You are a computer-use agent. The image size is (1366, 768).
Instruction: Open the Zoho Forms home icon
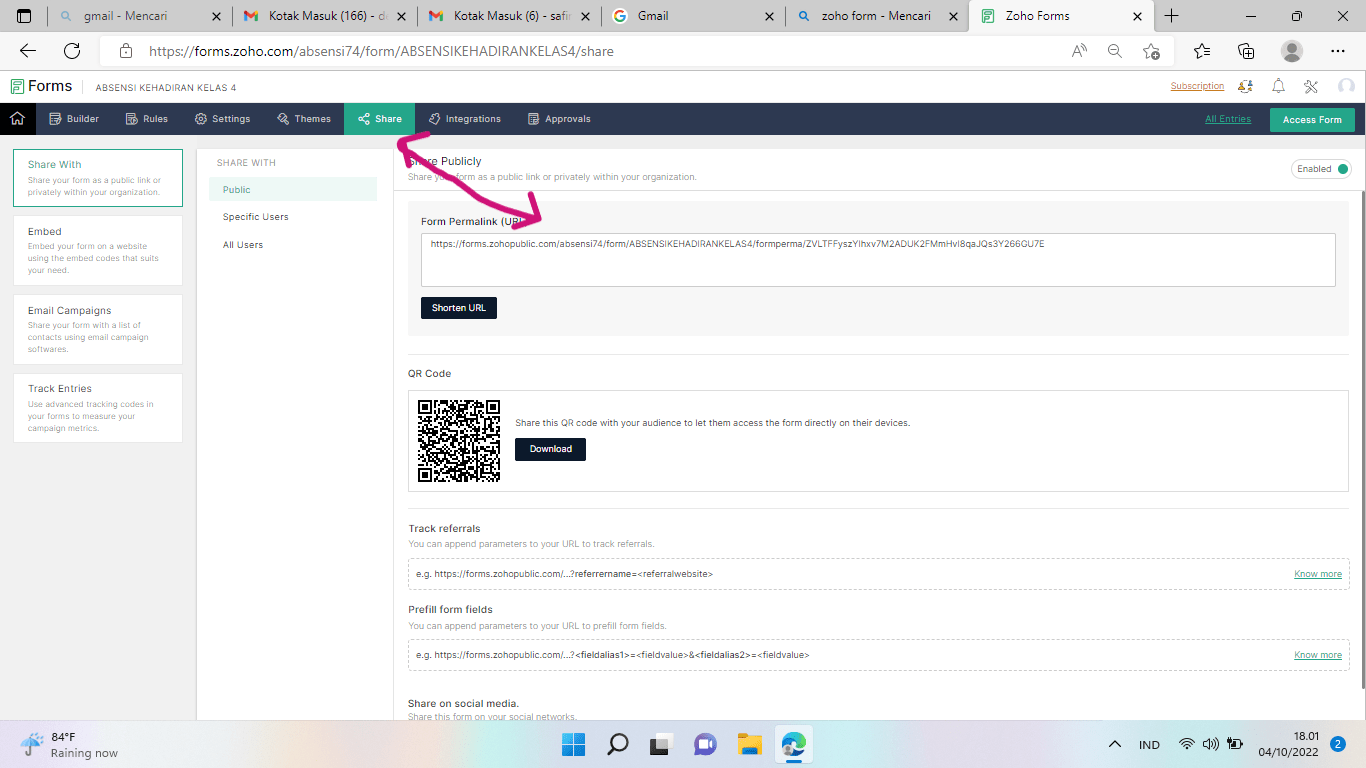click(x=17, y=118)
